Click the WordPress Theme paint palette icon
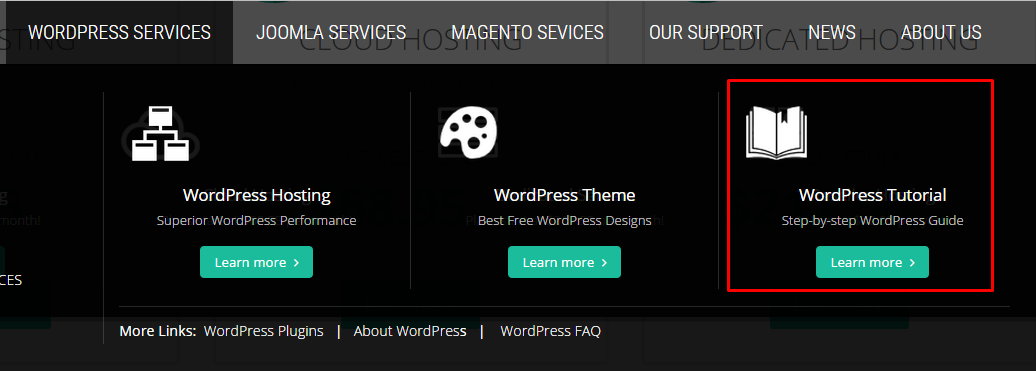The height and width of the screenshot is (371, 1036). [468, 133]
